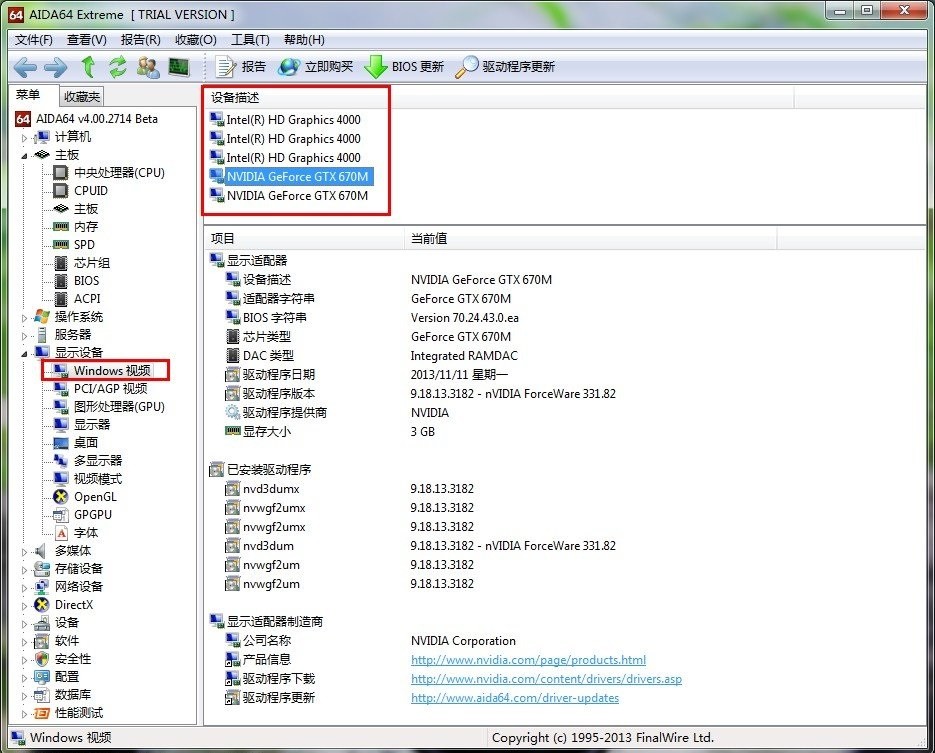Expand the DirectX tree node
Image resolution: width=935 pixels, height=753 pixels.
point(25,605)
